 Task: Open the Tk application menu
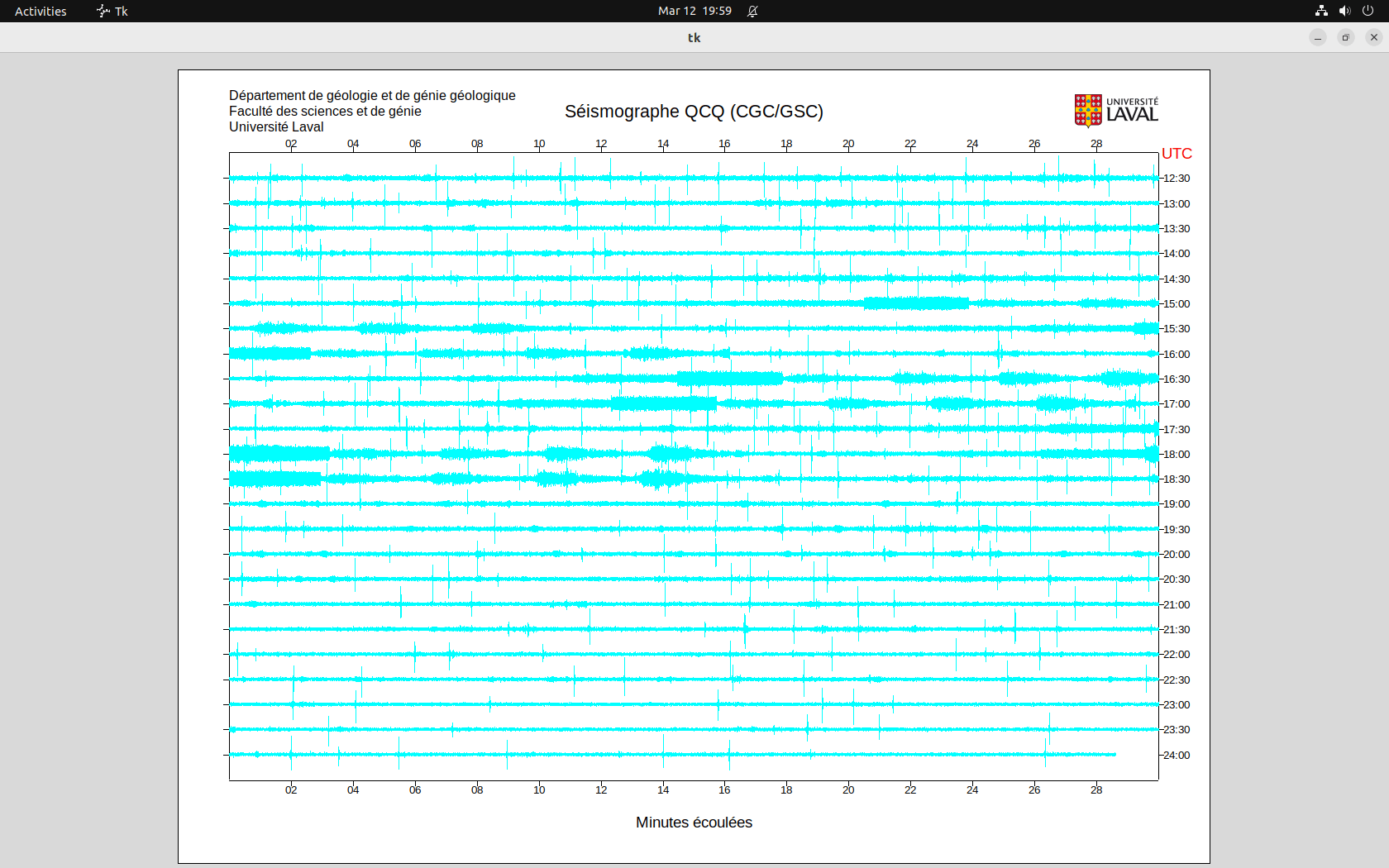click(x=112, y=11)
